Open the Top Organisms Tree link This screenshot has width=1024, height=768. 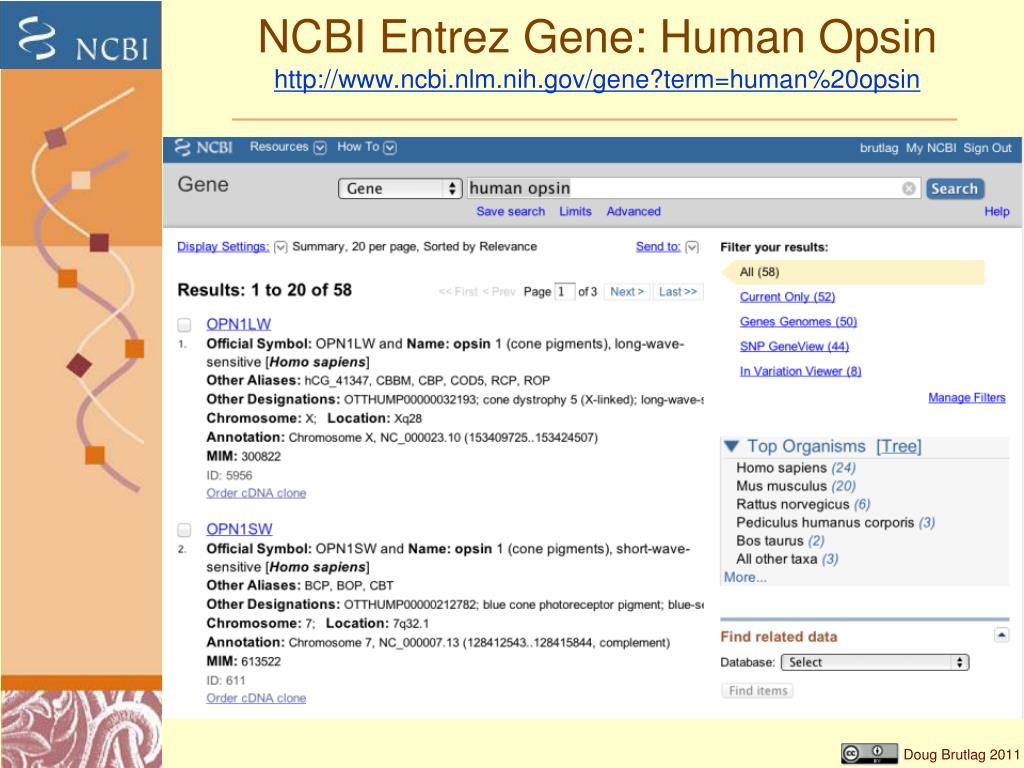pyautogui.click(x=899, y=447)
